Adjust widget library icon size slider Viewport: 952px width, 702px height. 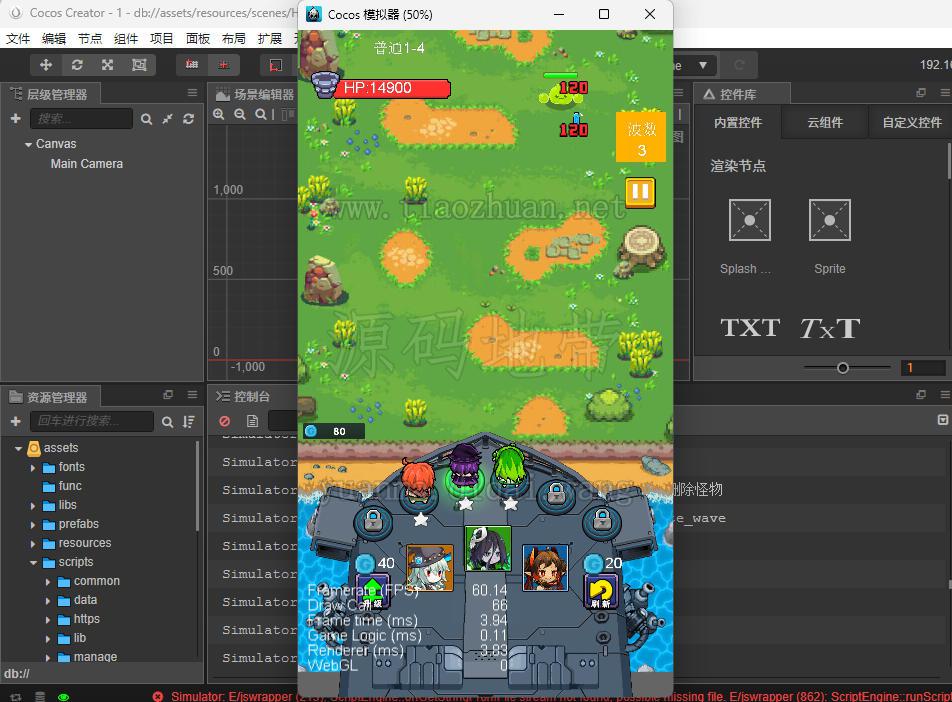point(843,367)
